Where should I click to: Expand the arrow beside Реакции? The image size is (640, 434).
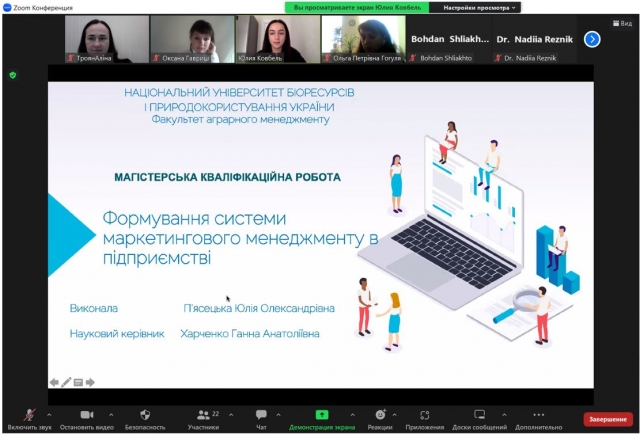pyautogui.click(x=395, y=415)
